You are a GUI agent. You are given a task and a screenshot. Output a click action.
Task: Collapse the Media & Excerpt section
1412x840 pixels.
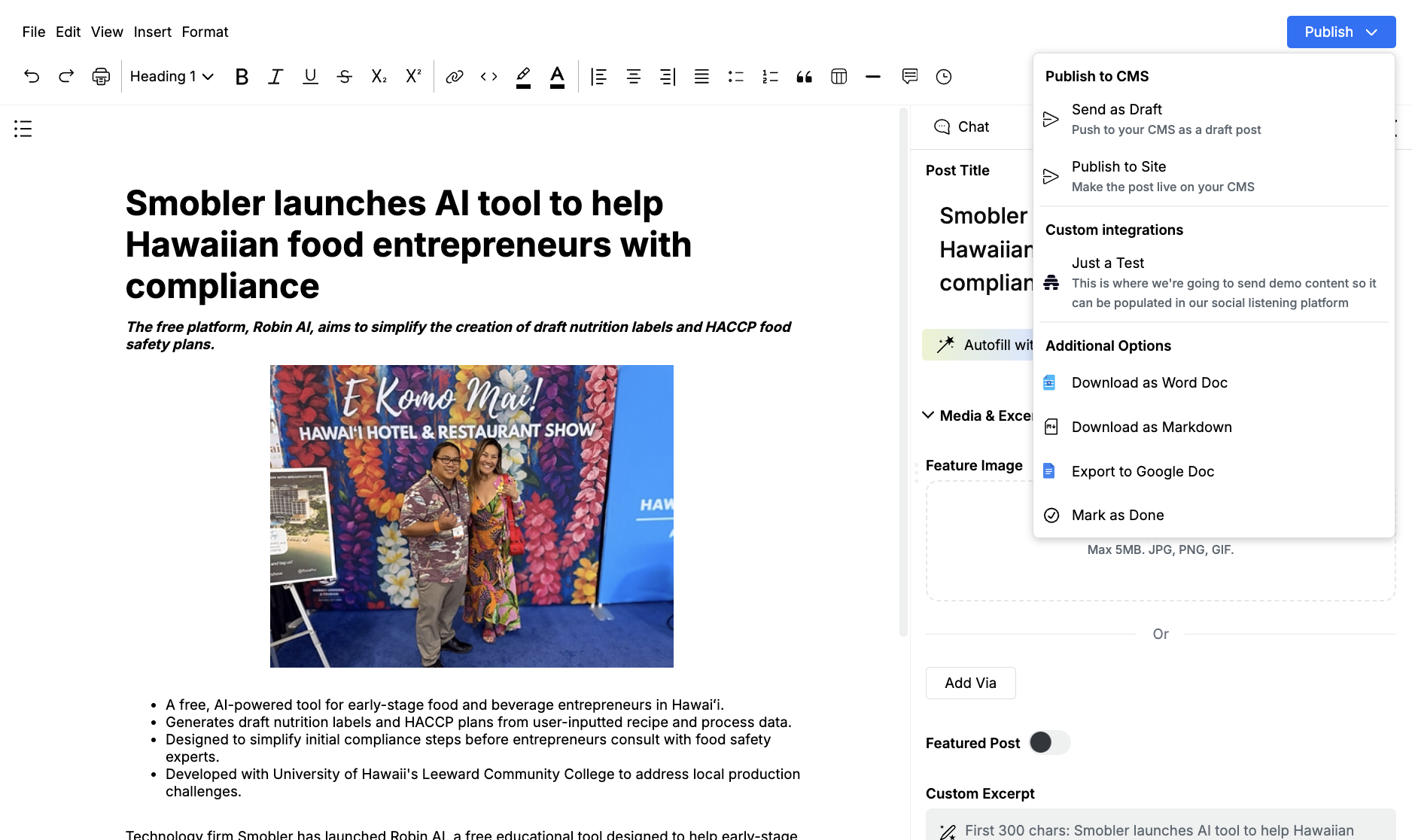pos(928,415)
